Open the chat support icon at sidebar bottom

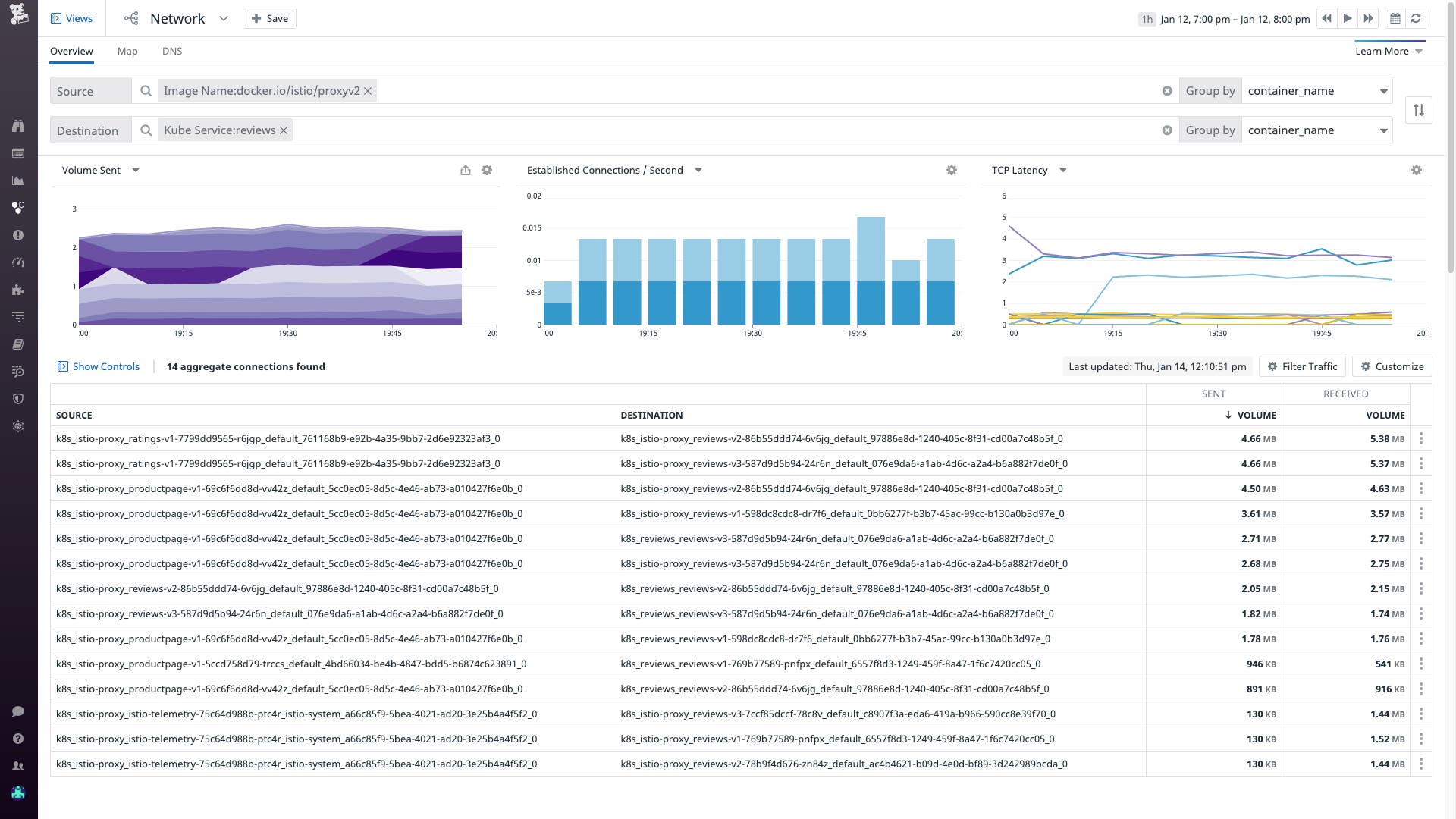(18, 711)
